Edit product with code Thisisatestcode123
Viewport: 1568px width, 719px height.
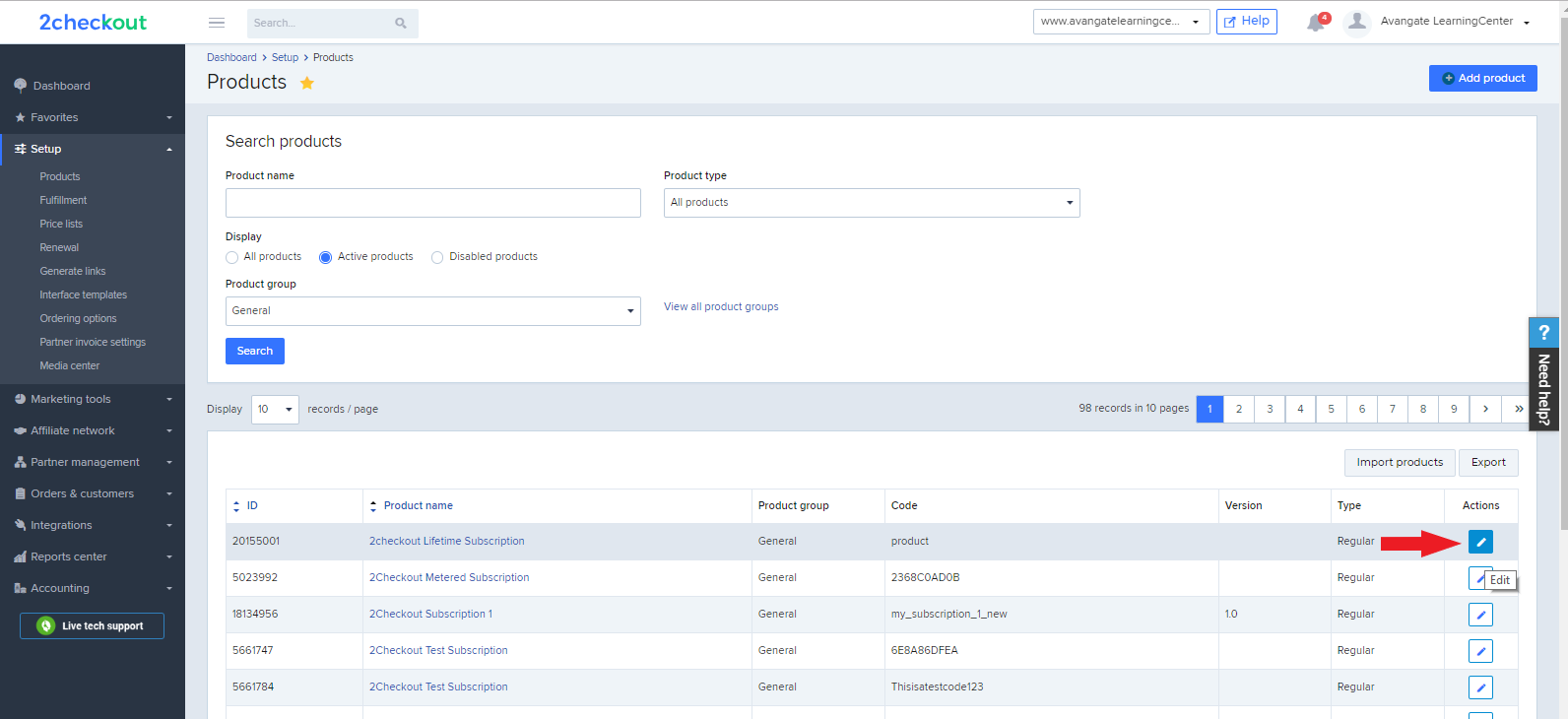point(1480,687)
